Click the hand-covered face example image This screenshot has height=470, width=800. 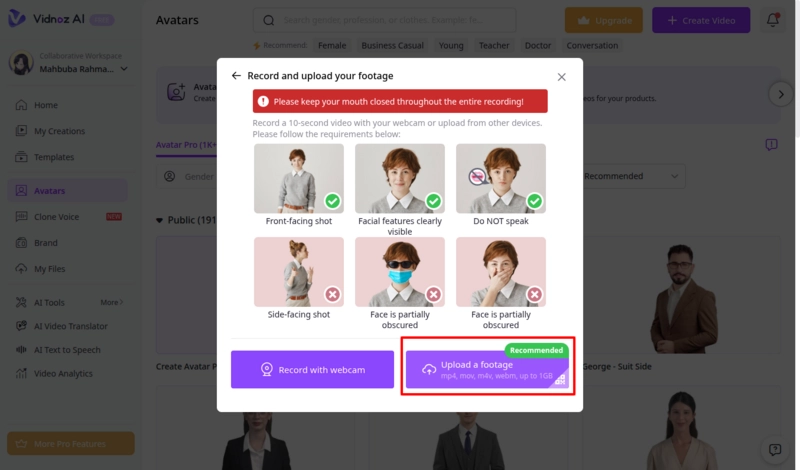click(x=501, y=272)
